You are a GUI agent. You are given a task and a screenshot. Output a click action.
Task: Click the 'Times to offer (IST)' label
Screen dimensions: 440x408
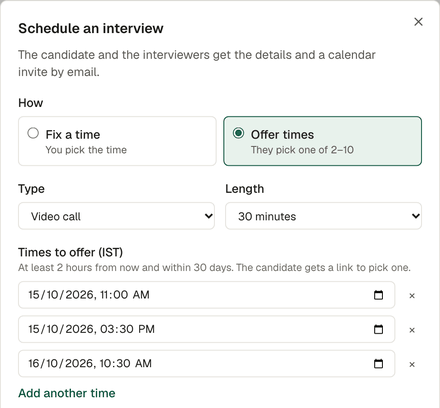pyautogui.click(x=70, y=252)
